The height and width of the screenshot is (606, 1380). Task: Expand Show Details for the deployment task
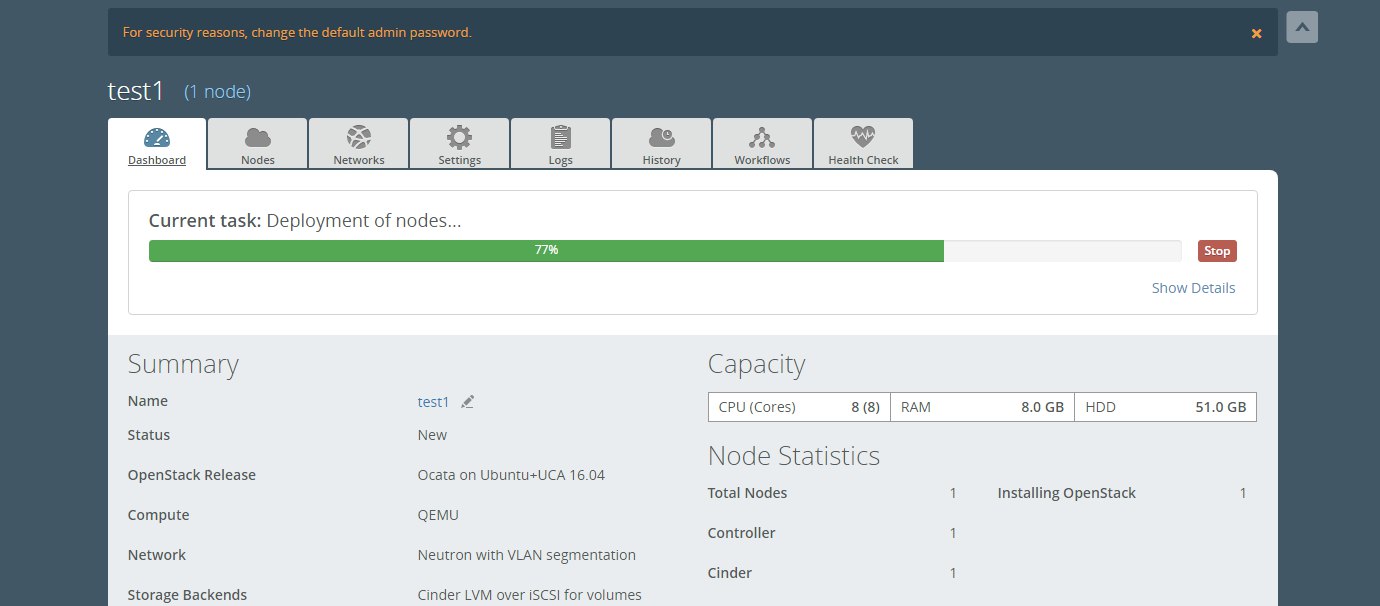click(x=1193, y=288)
